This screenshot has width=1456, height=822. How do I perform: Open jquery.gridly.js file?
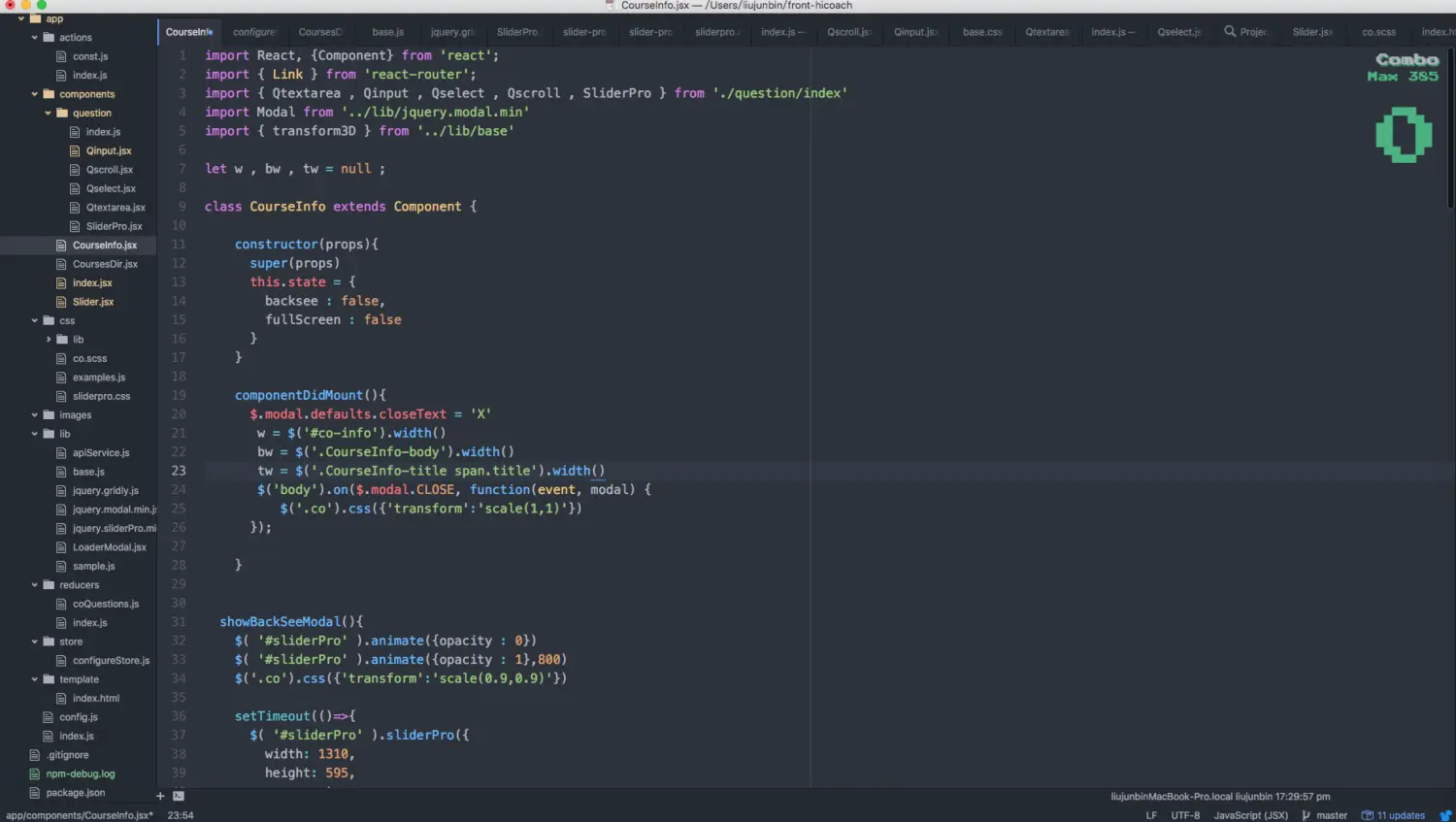[x=106, y=491]
